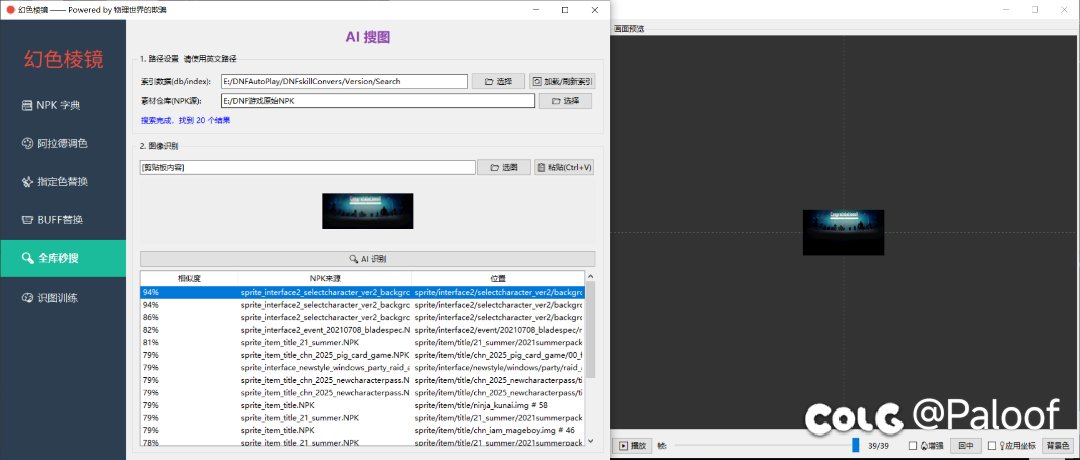Click the preview image in the 画面预览 window

pyautogui.click(x=843, y=232)
